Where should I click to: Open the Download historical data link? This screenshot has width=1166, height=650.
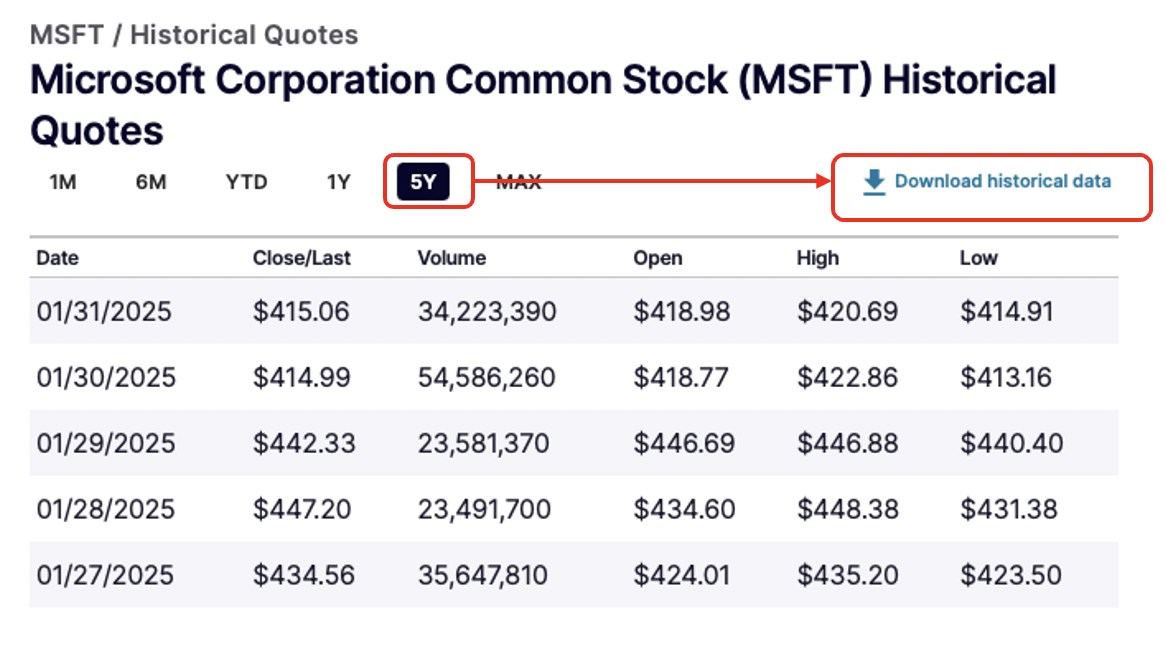(1002, 182)
